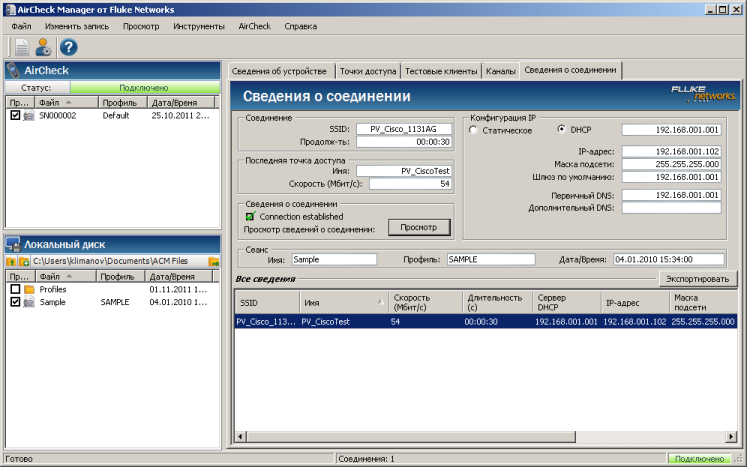Viewport: 747px width, 467px height.
Task: Click the Соединения: 1 status bar entry
Action: coord(366,459)
